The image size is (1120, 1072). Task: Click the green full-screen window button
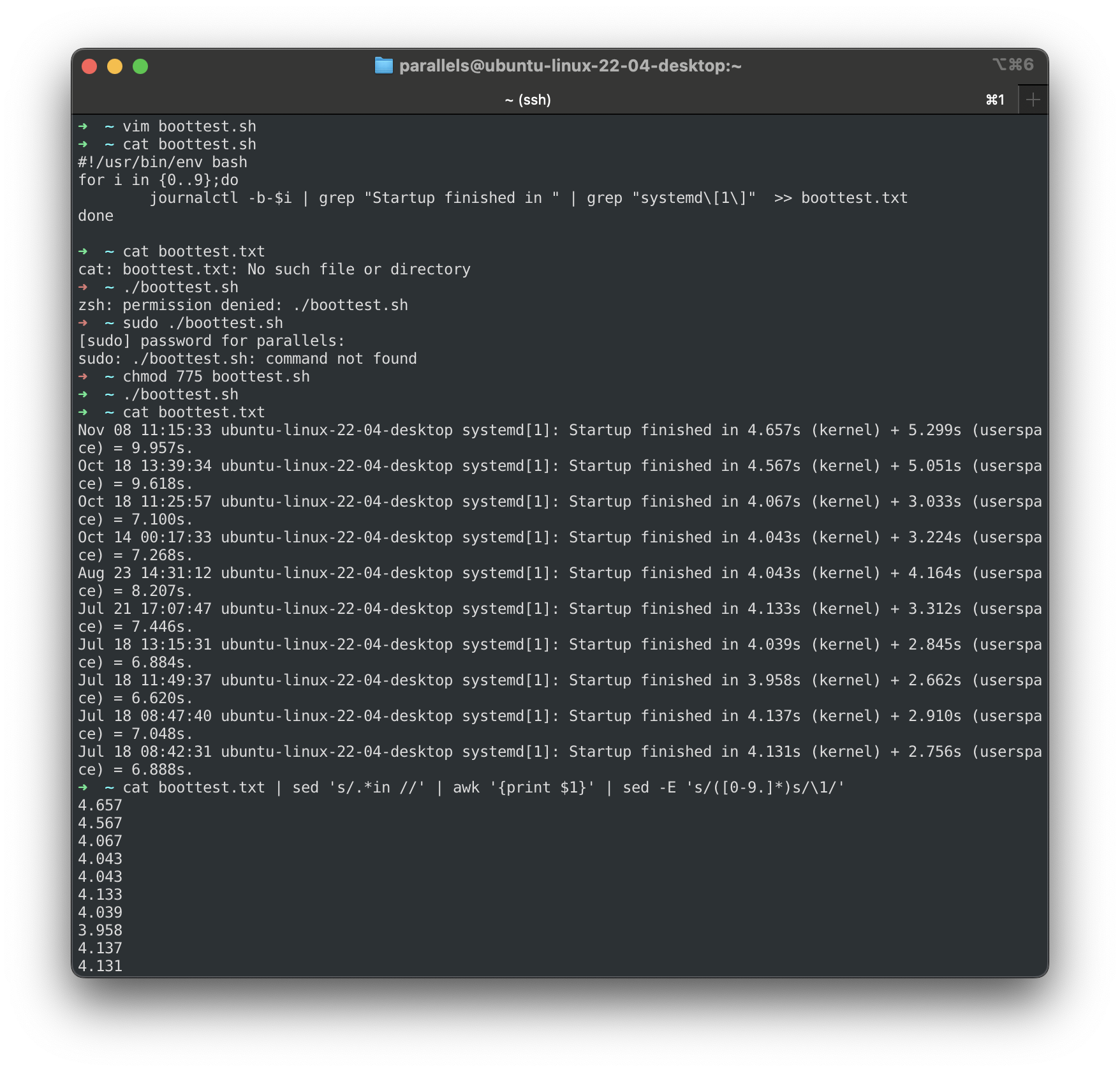[x=140, y=65]
